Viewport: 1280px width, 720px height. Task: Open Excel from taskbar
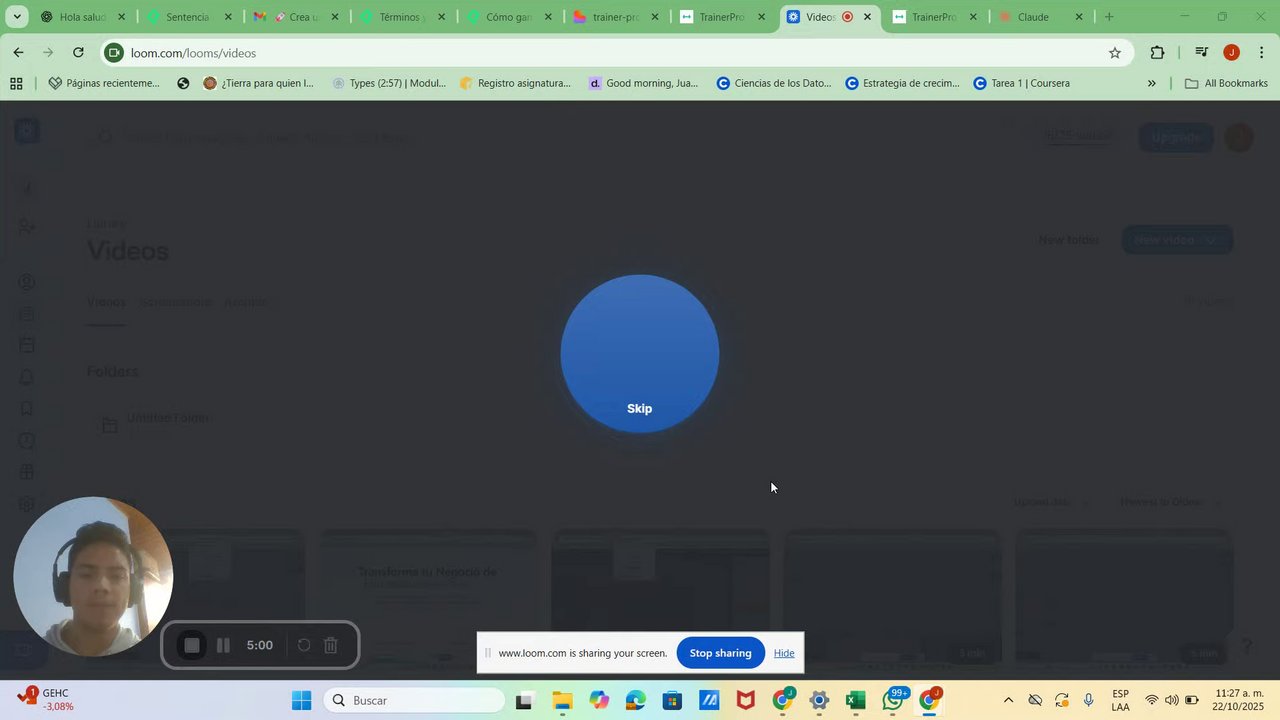point(855,701)
